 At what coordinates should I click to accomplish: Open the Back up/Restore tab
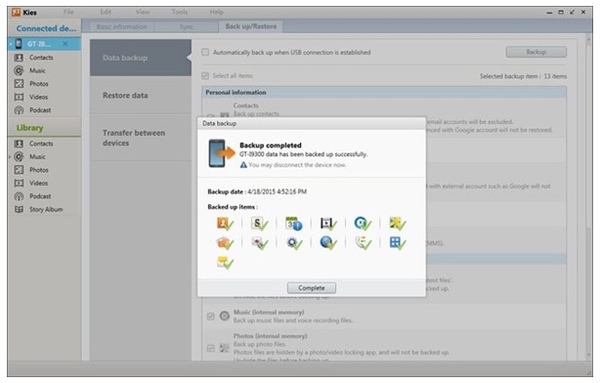coord(251,26)
